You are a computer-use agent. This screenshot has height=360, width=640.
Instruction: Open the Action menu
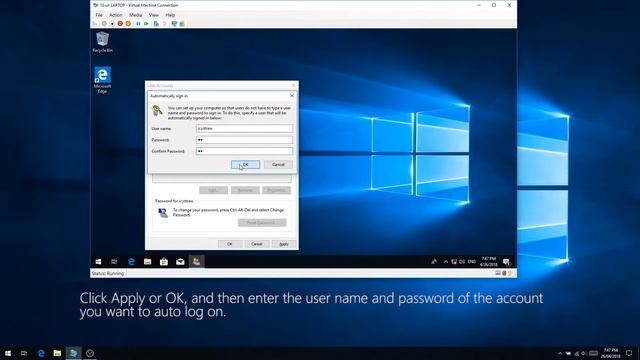pyautogui.click(x=116, y=15)
